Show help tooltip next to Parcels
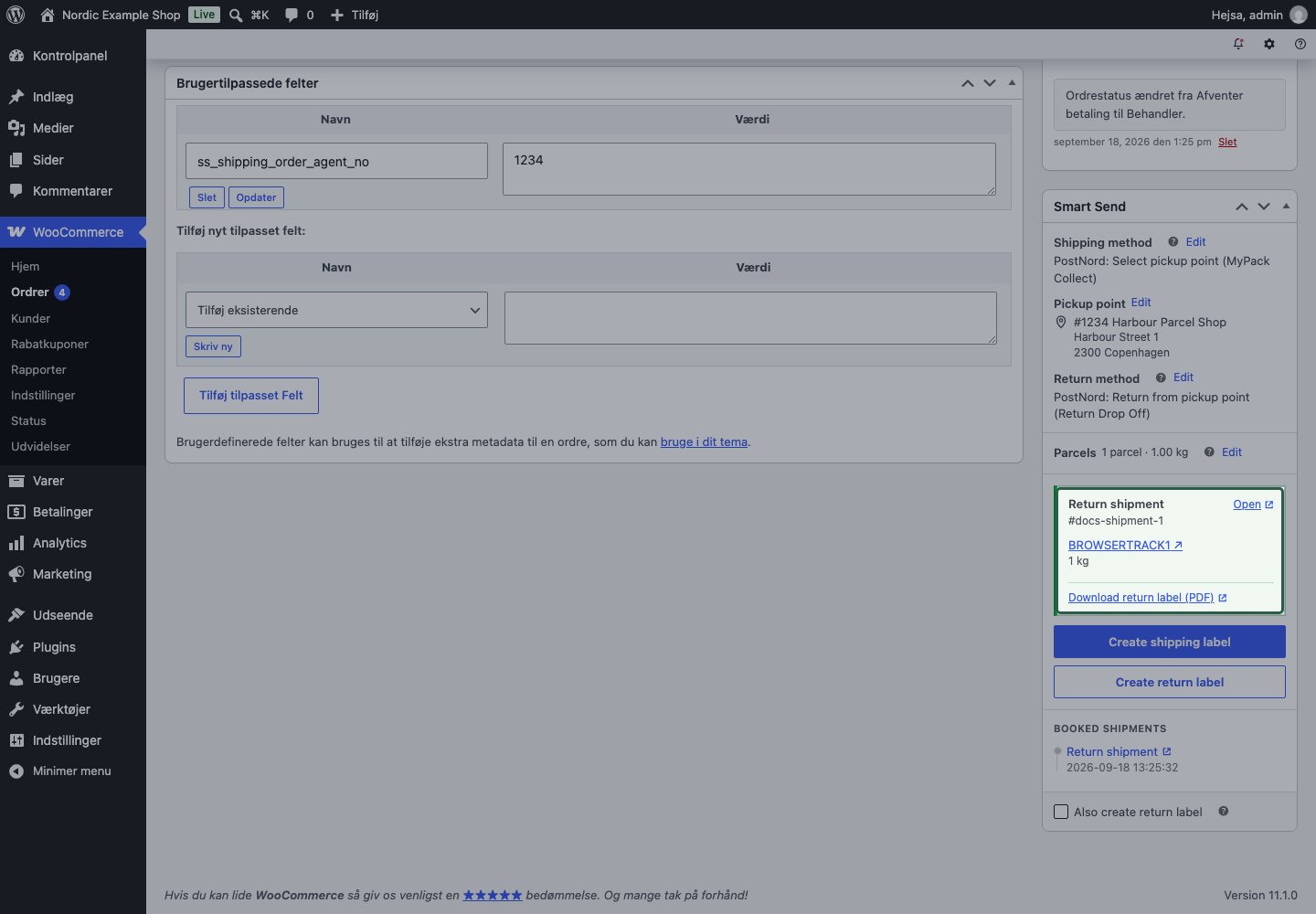 pos(1209,452)
